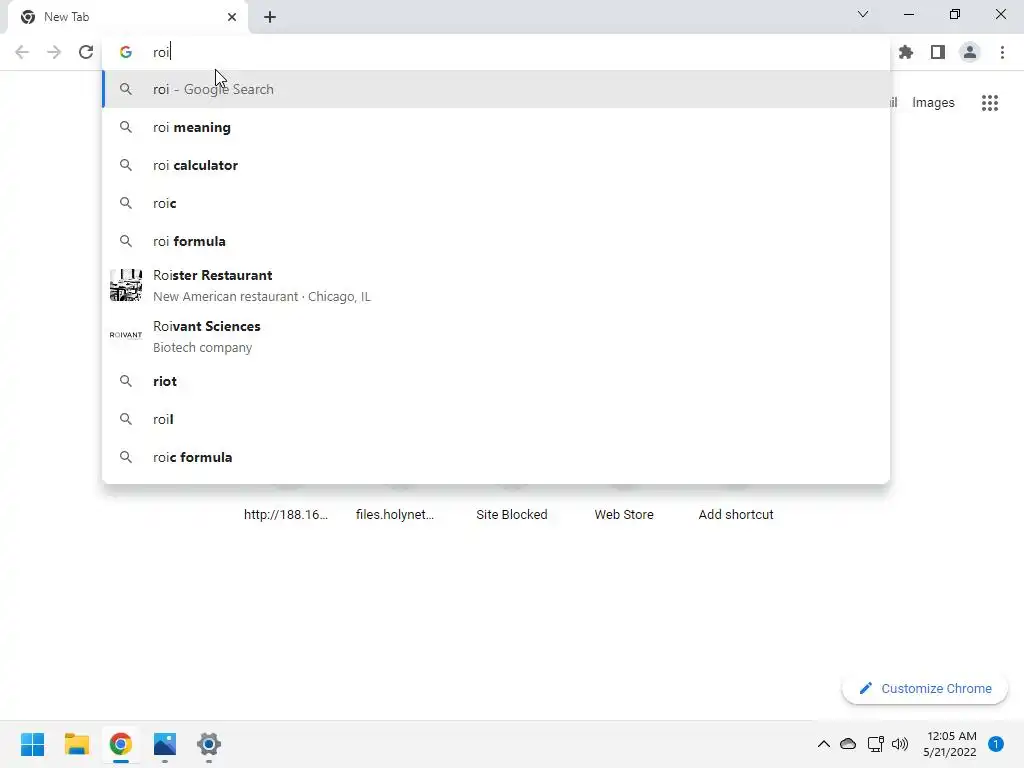Viewport: 1024px width, 768px height.
Task: Click the network tray icon
Action: coord(875,744)
